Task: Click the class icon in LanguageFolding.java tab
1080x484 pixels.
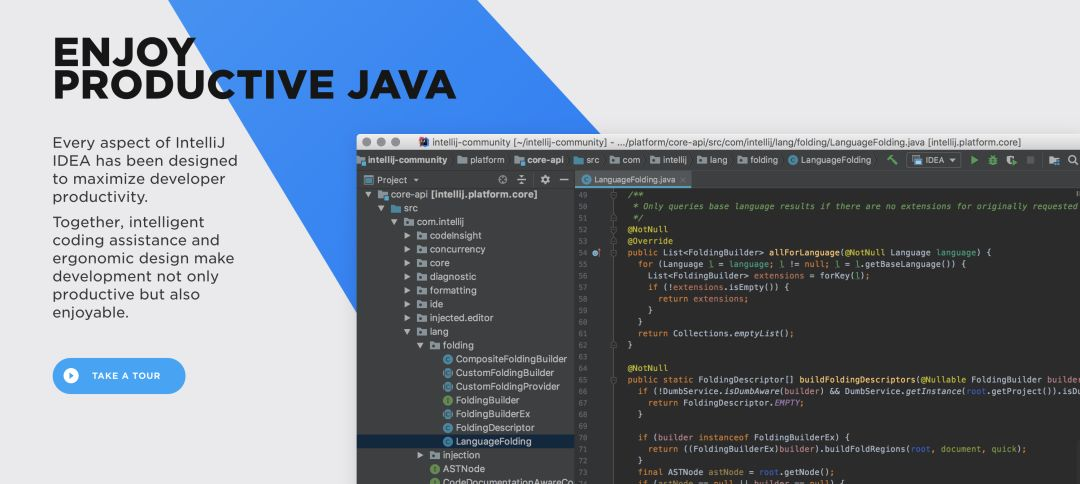Action: click(x=587, y=180)
